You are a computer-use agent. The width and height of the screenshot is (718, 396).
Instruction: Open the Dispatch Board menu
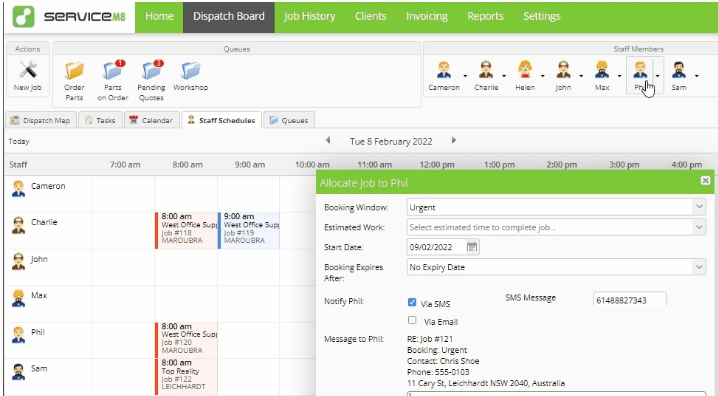228,16
